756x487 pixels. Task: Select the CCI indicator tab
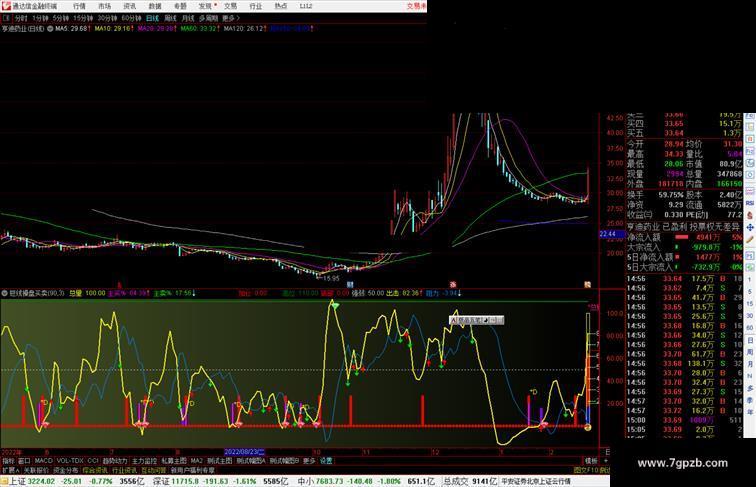(x=93, y=461)
